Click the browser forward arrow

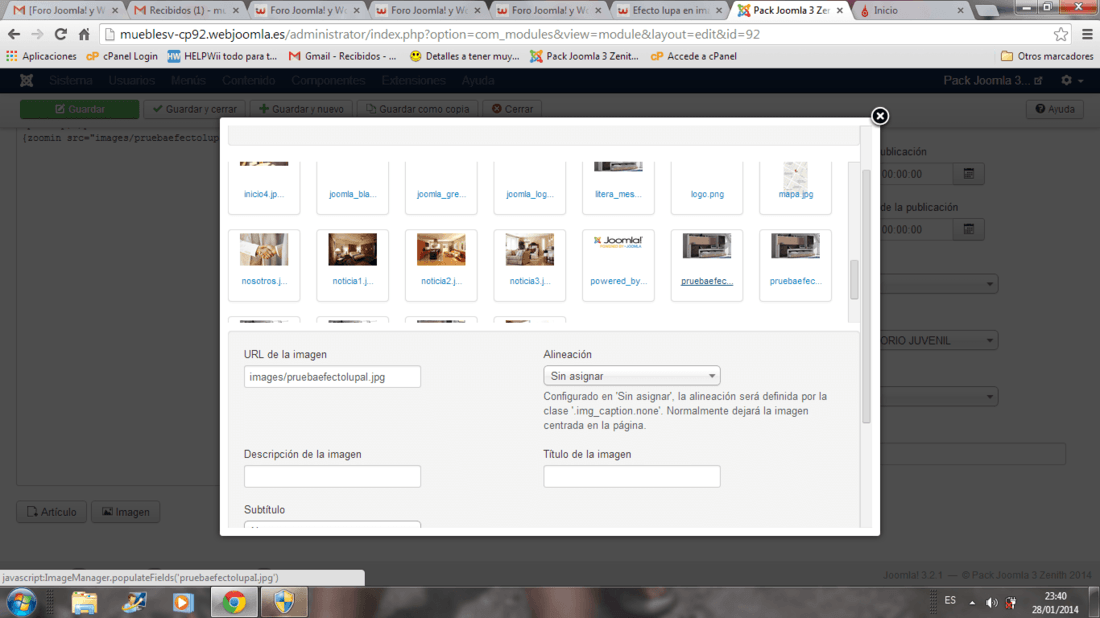[37, 34]
